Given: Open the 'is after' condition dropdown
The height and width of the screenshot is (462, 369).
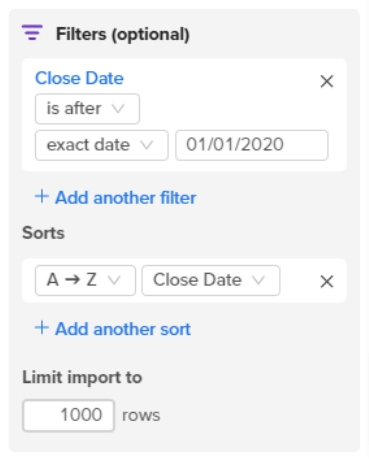Looking at the screenshot, I should [x=87, y=109].
